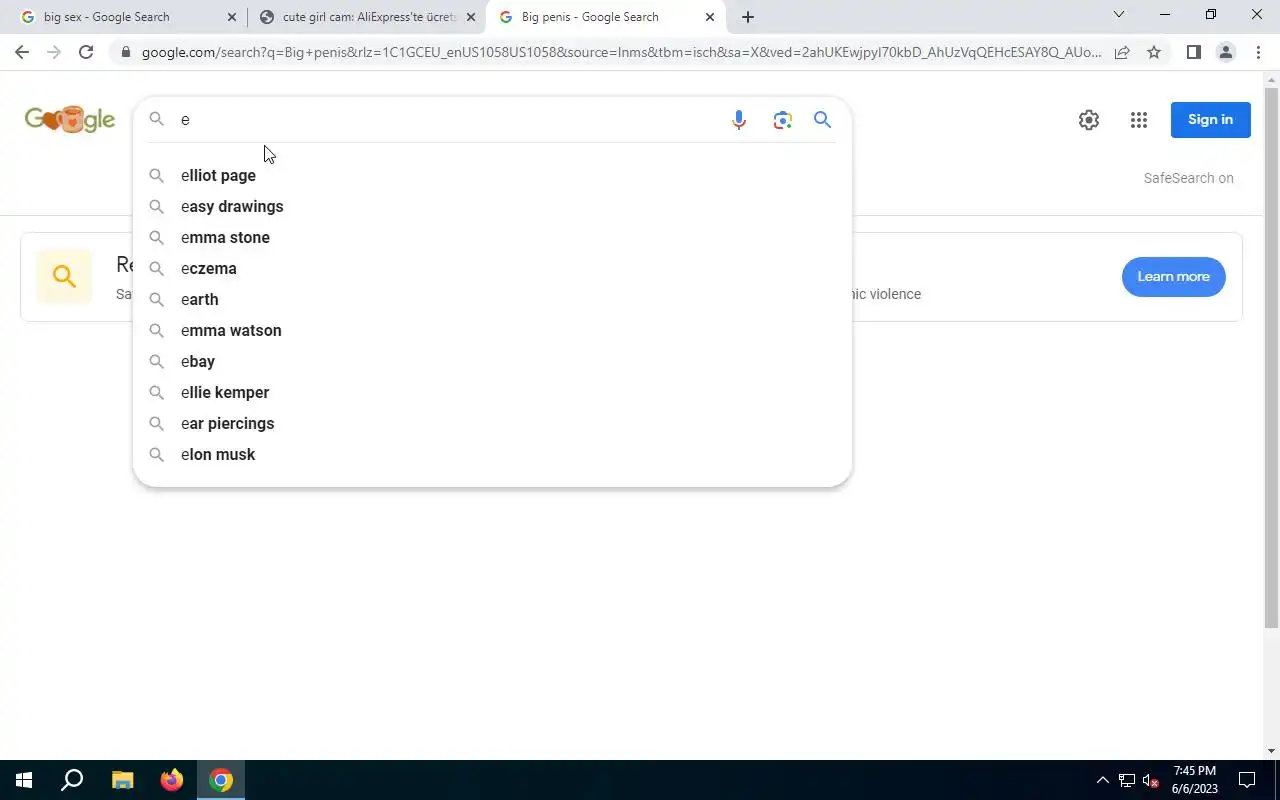
Task: Close the 'cute girl cam' tab
Action: pos(471,17)
